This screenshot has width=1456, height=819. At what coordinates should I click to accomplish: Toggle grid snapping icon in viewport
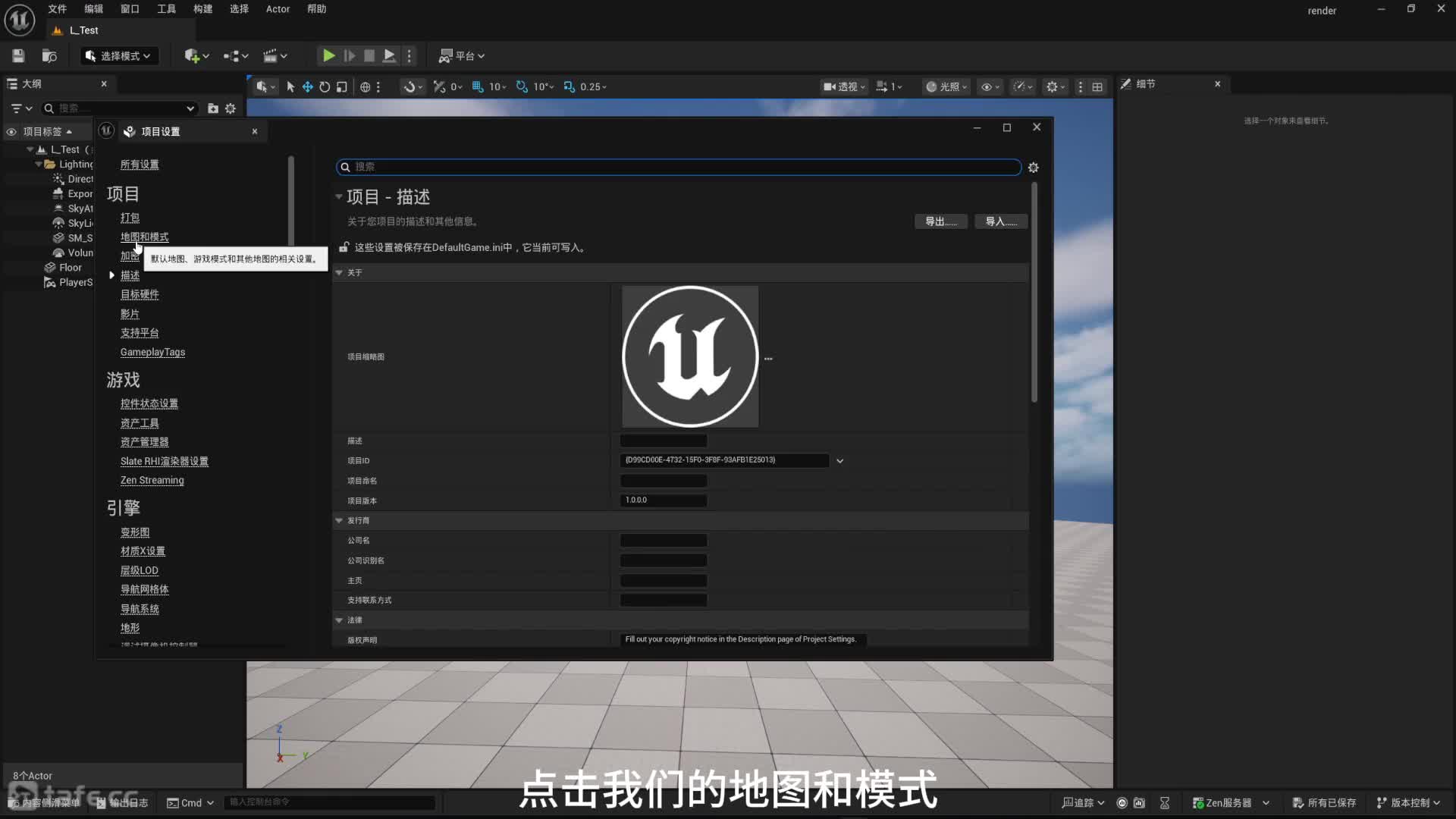(478, 86)
